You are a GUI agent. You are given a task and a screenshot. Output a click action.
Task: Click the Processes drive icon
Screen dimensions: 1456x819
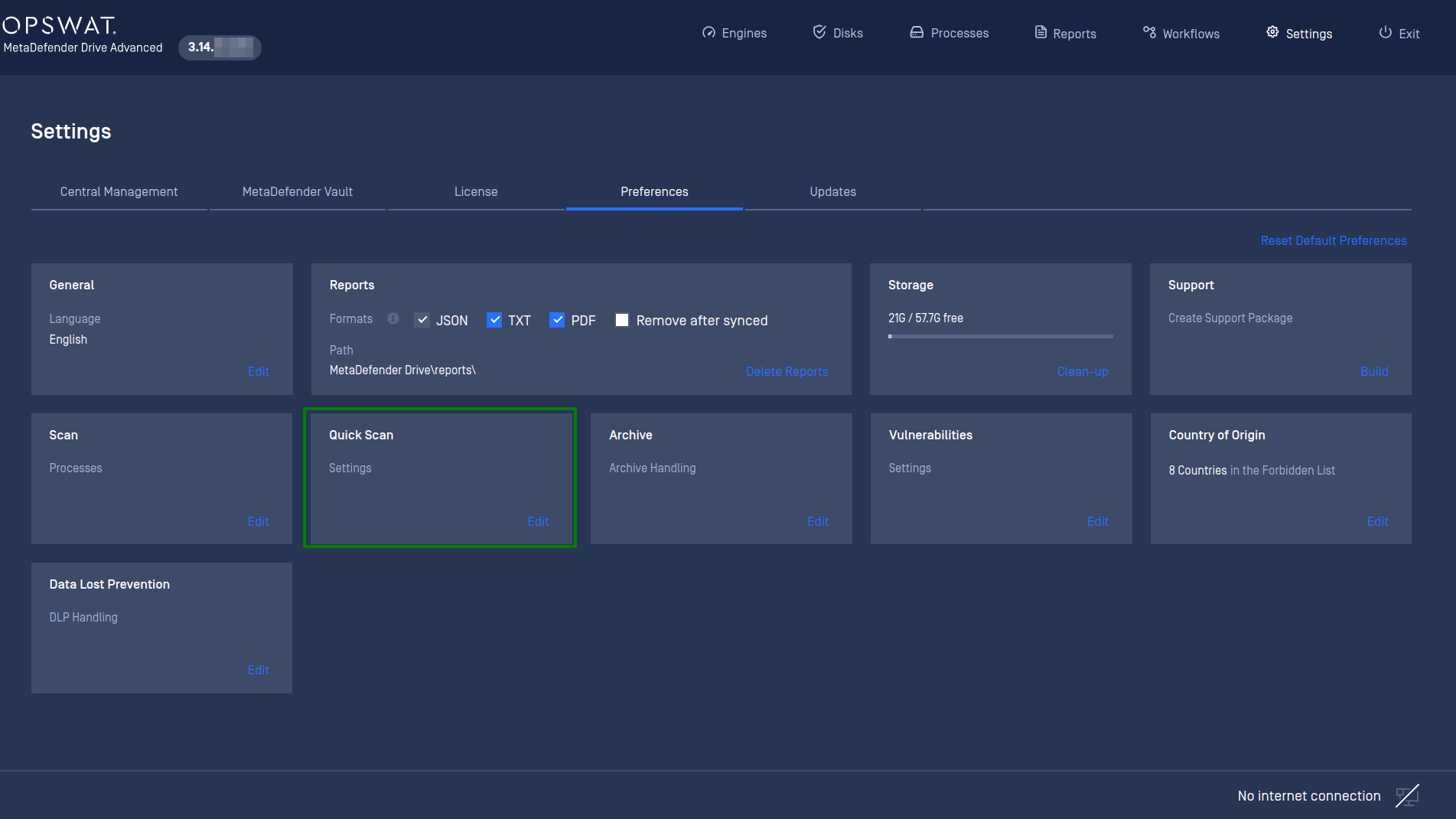click(x=917, y=32)
